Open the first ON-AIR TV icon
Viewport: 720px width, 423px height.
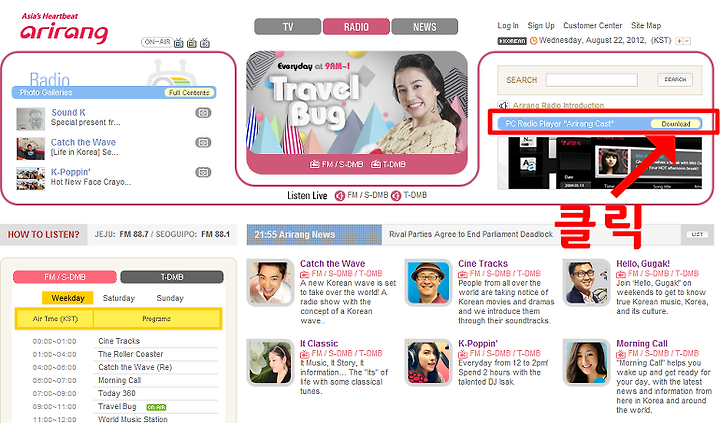[x=179, y=43]
